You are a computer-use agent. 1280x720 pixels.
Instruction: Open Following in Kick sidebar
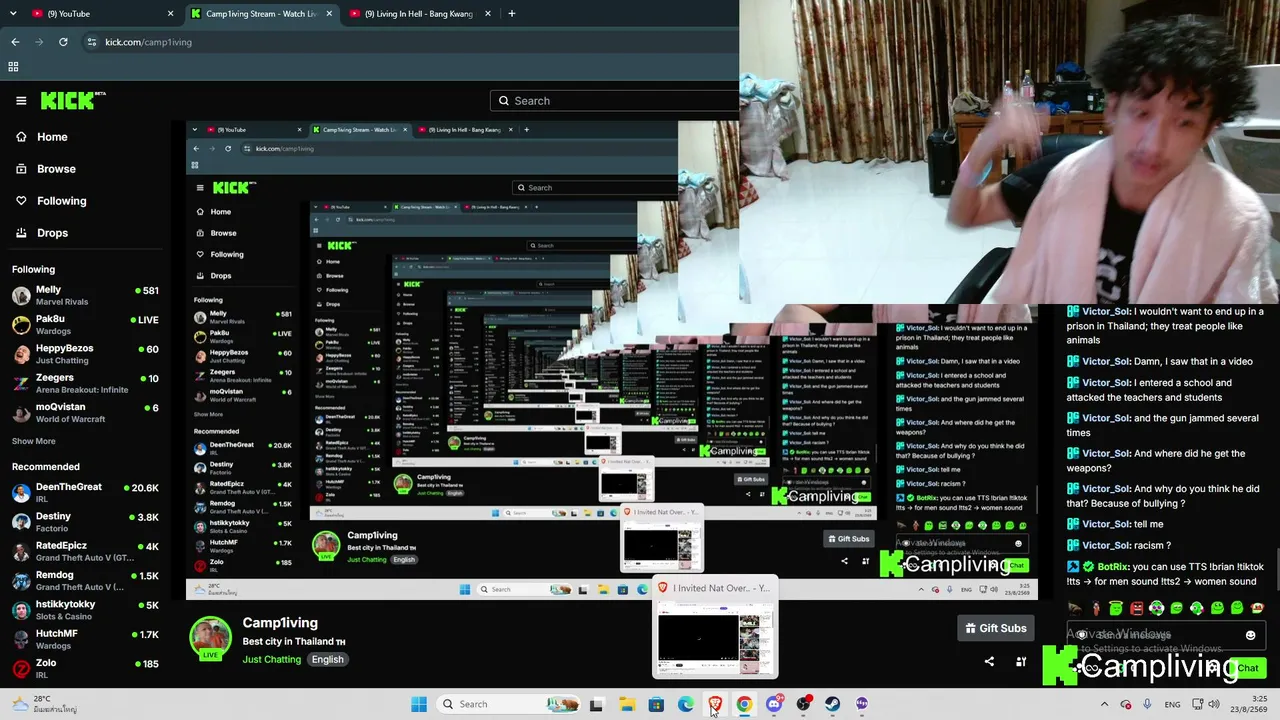[51, 201]
